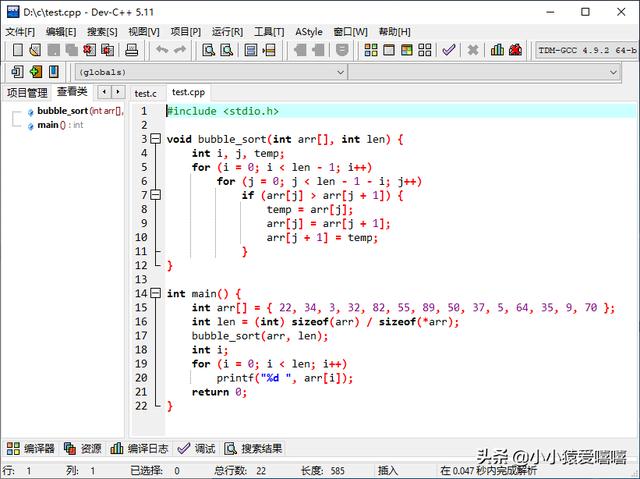Click the right scroll arrow of side tabs
This screenshot has height=479, width=640.
point(118,92)
